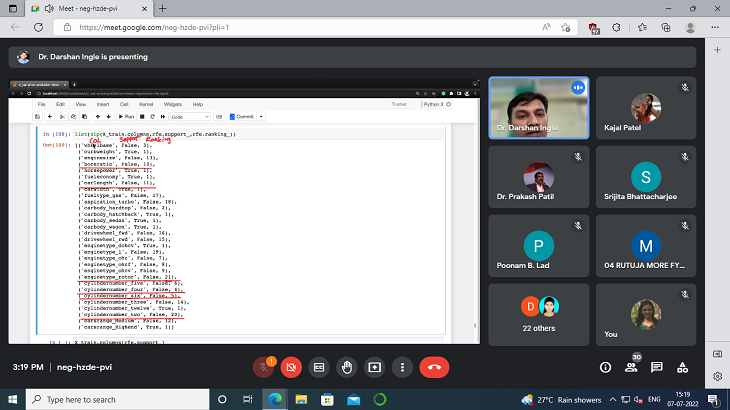The image size is (730, 410).
Task: Open the more options menu
Action: coord(404,367)
